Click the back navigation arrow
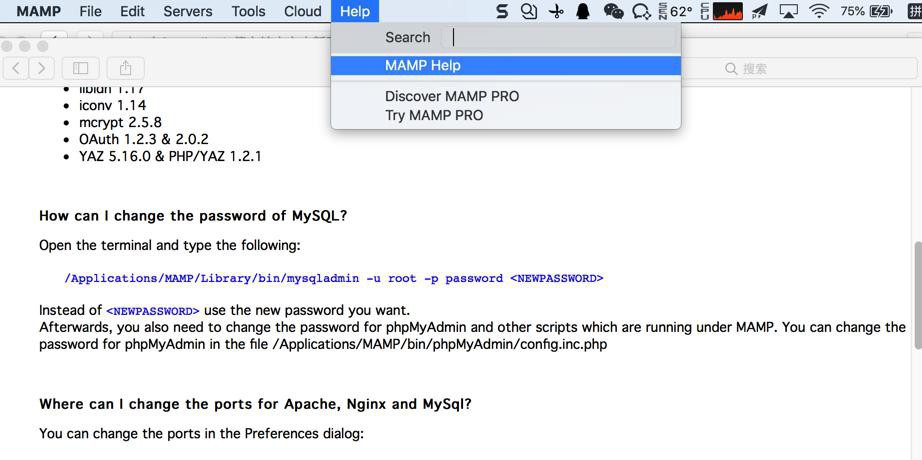The height and width of the screenshot is (460, 922). click(x=17, y=68)
